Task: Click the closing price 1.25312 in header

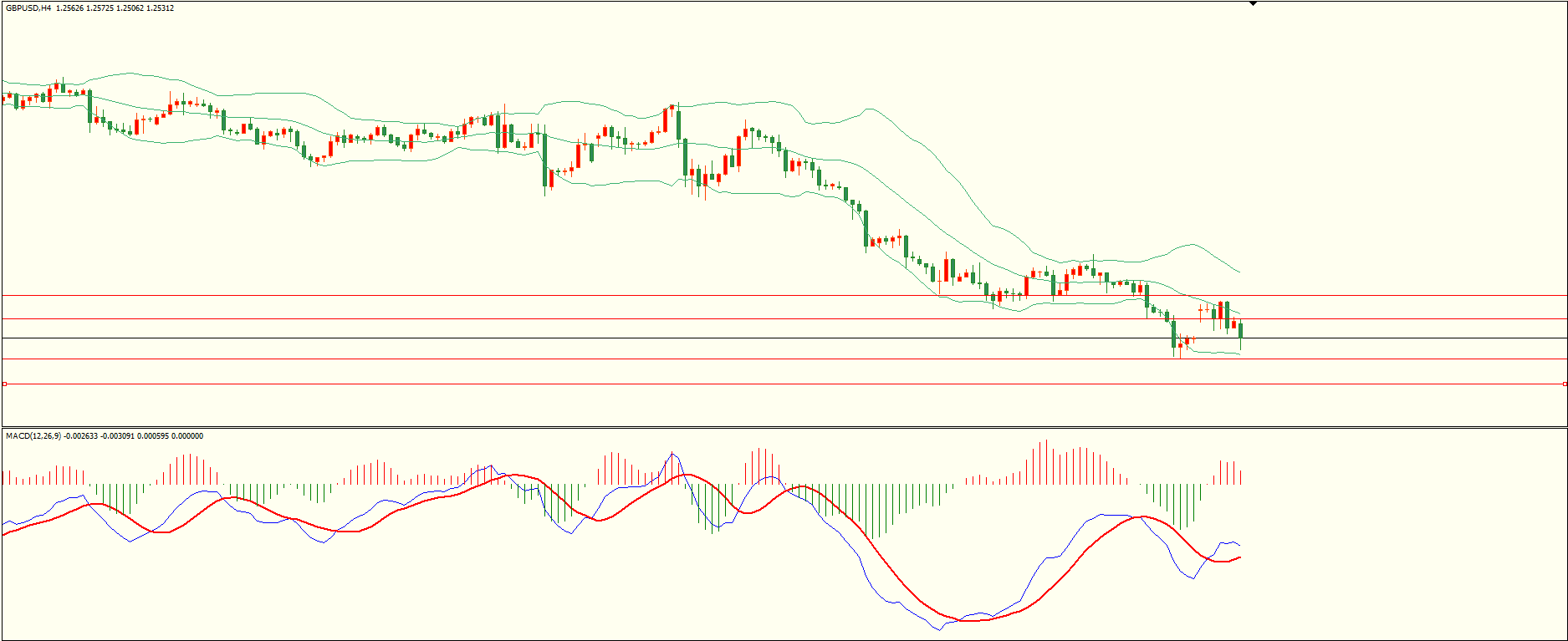Action: 160,8
